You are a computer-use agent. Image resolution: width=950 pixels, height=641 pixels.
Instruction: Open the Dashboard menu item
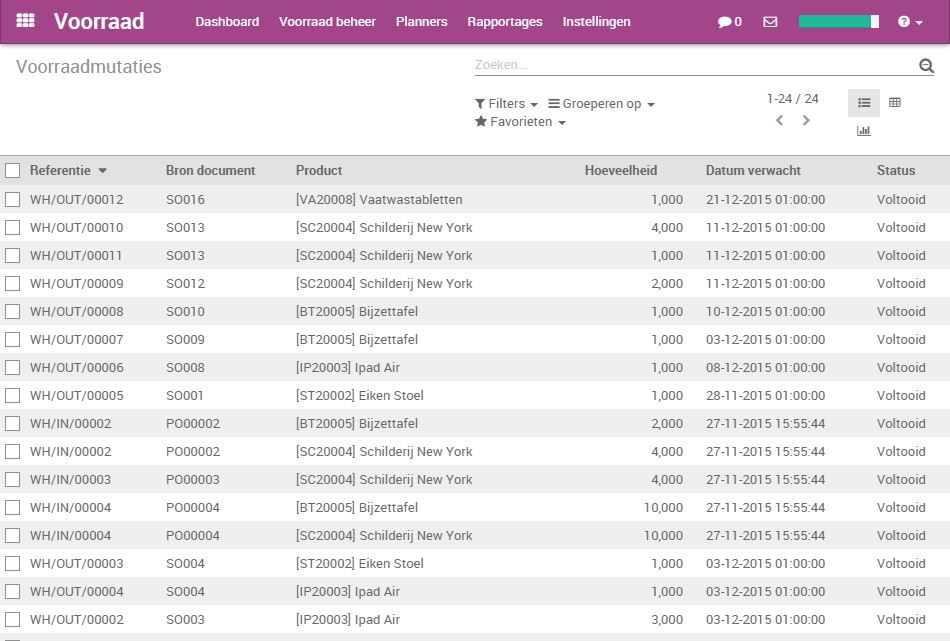[227, 21]
